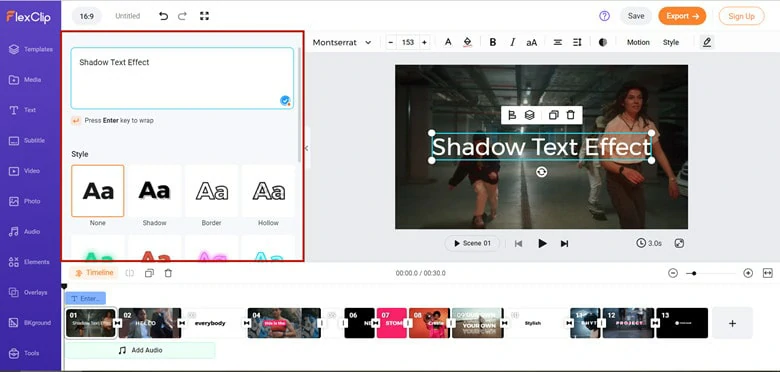The height and width of the screenshot is (372, 780).
Task: Delete the selected text with trash icon
Action: pos(571,115)
